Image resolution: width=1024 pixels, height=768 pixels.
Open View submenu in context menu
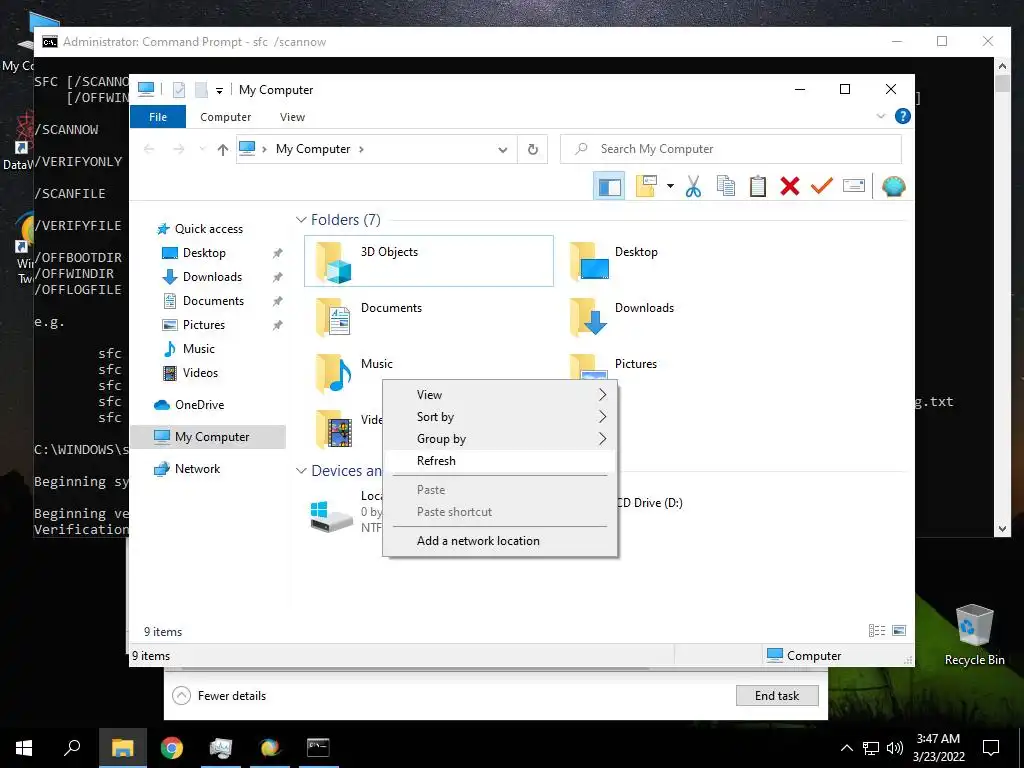pos(500,394)
